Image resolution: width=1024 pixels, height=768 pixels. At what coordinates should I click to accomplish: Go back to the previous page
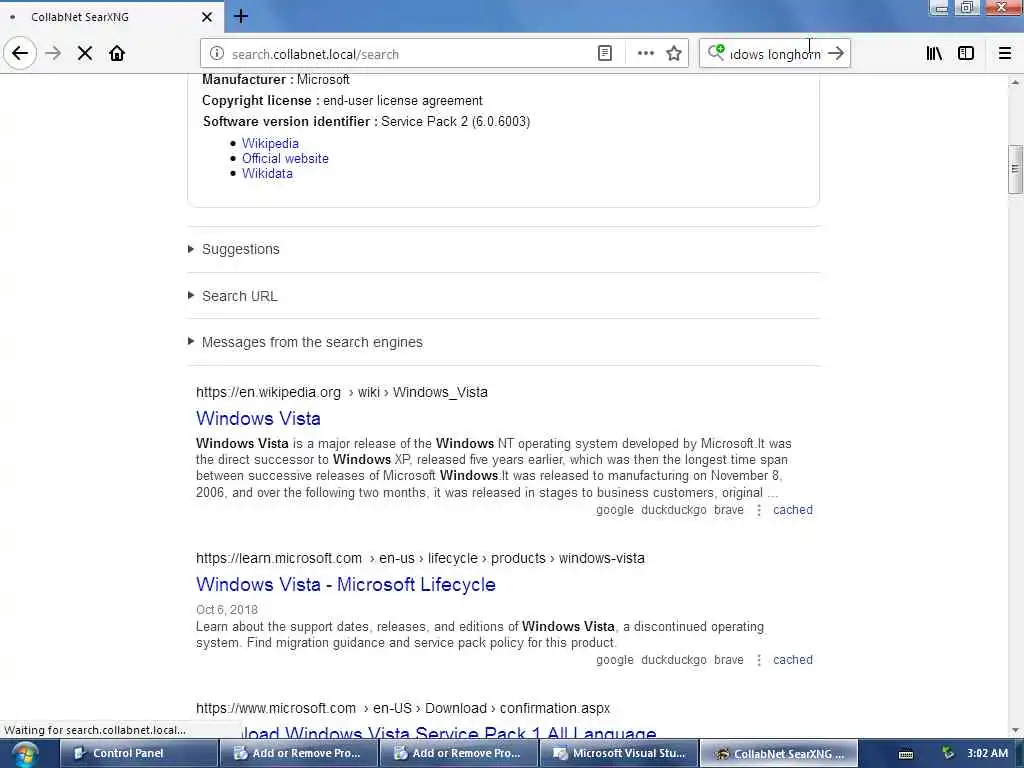pyautogui.click(x=20, y=53)
